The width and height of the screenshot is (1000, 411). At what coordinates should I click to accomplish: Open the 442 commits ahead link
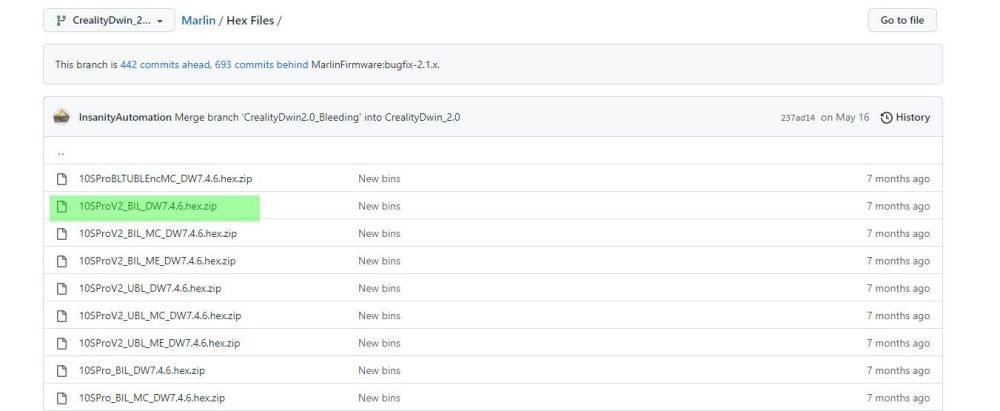(x=166, y=64)
